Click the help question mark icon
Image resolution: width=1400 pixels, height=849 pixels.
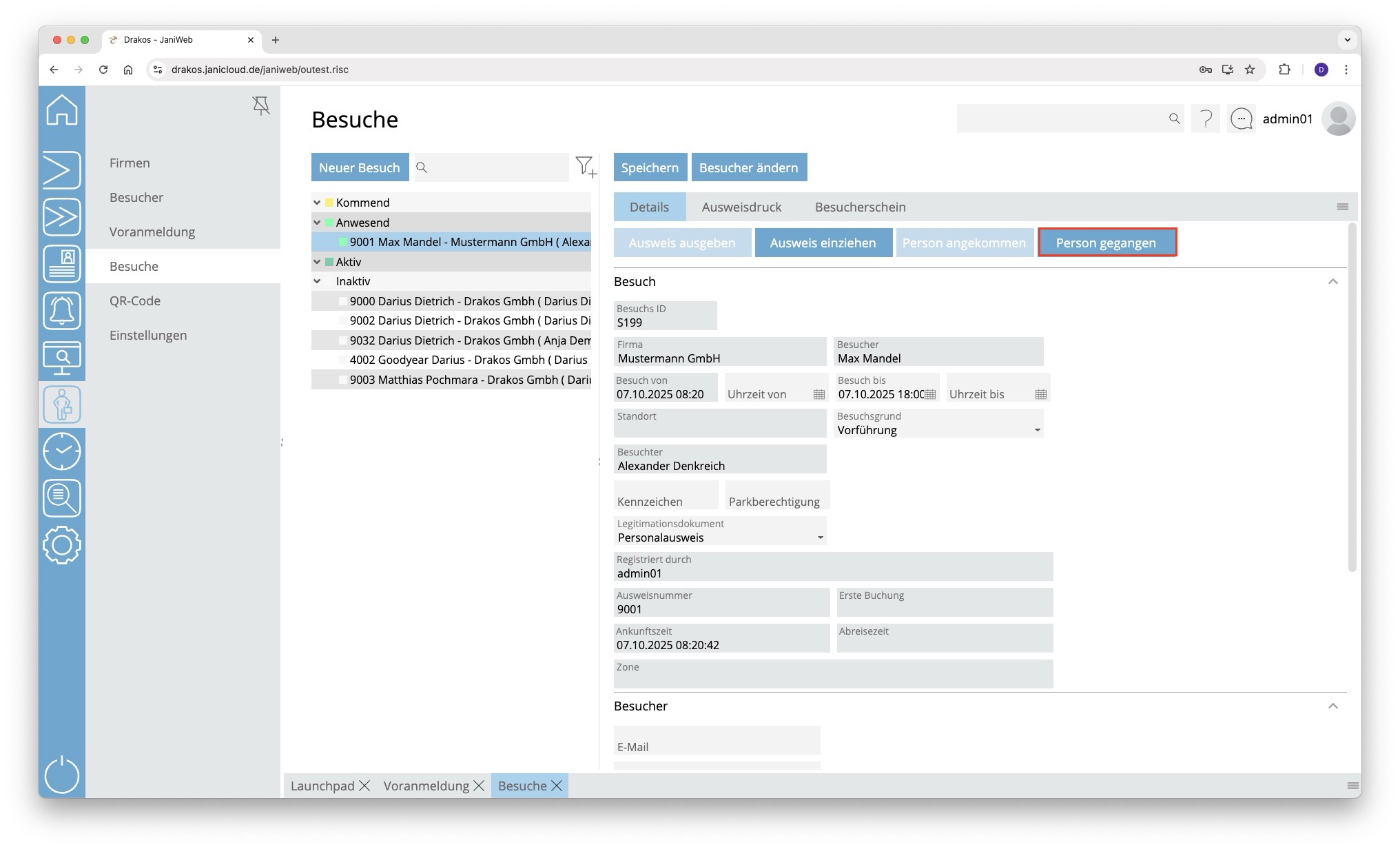(x=1205, y=119)
